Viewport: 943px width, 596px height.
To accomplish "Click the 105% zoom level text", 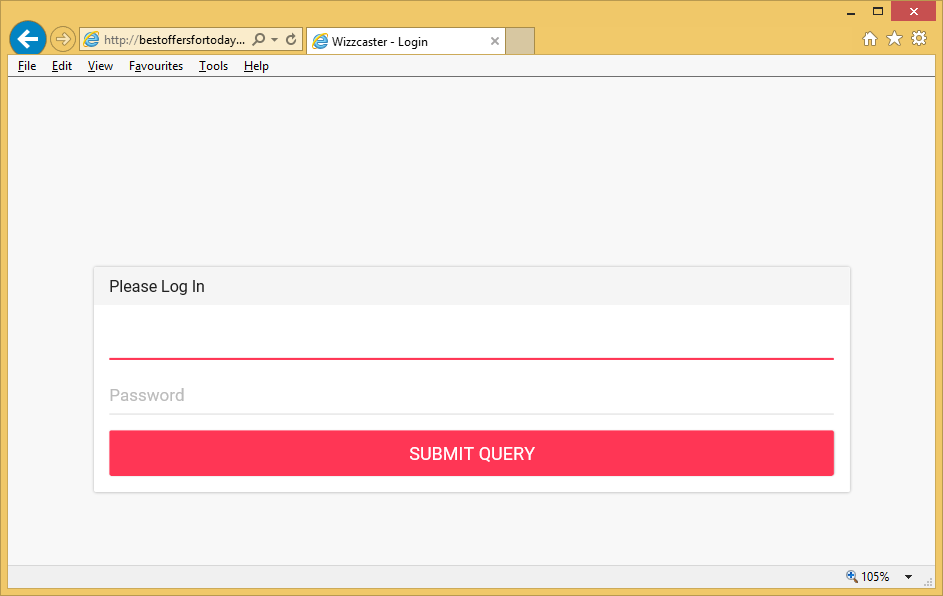I will 875,577.
